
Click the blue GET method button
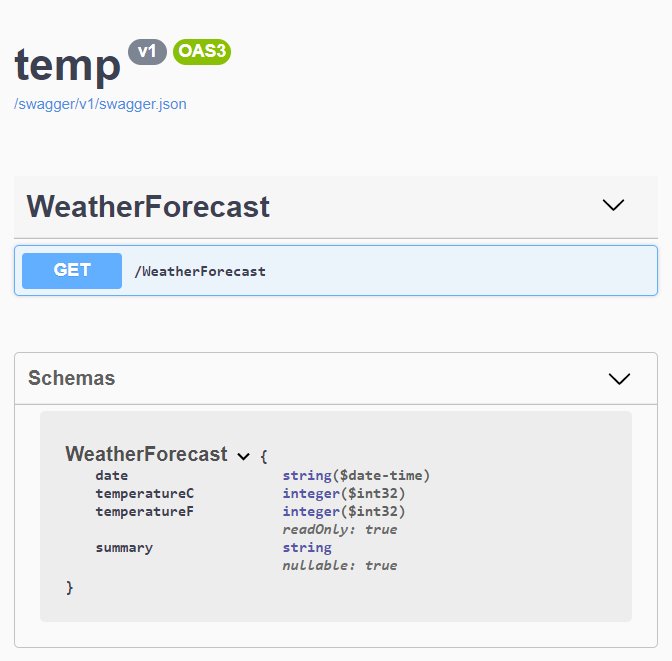click(72, 270)
